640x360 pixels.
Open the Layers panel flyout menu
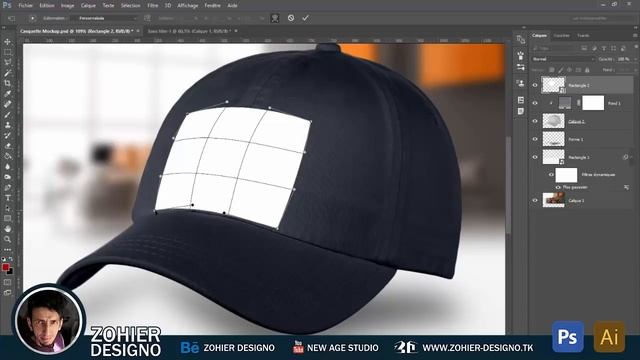tap(636, 36)
